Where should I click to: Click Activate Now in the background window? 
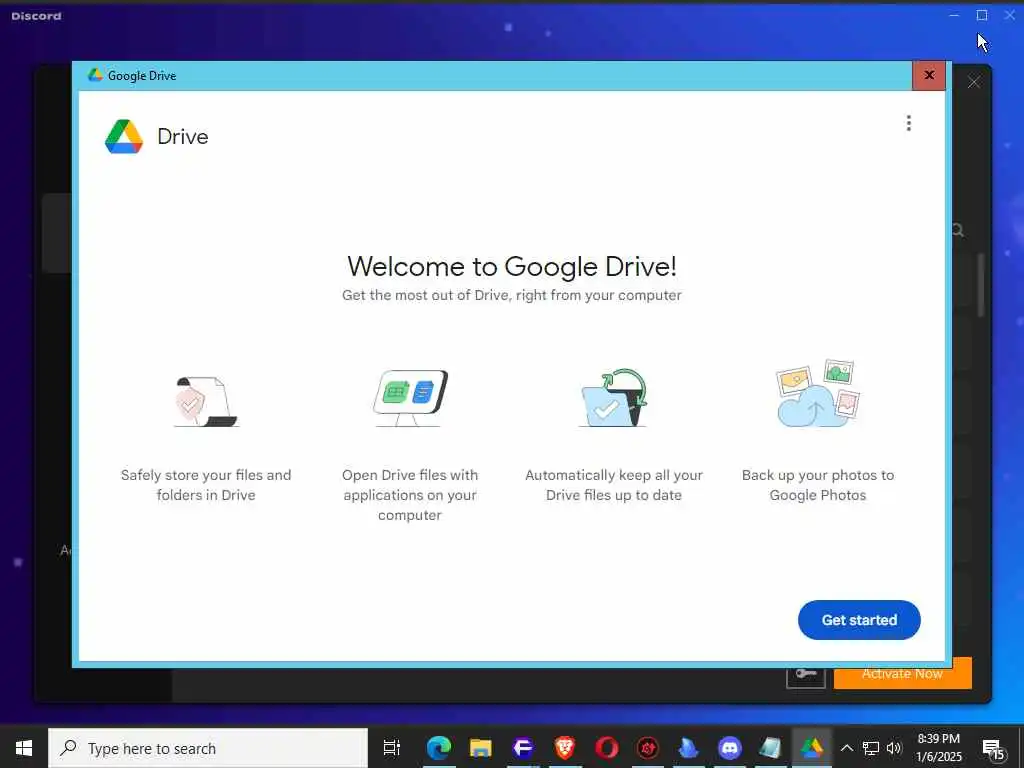point(903,675)
